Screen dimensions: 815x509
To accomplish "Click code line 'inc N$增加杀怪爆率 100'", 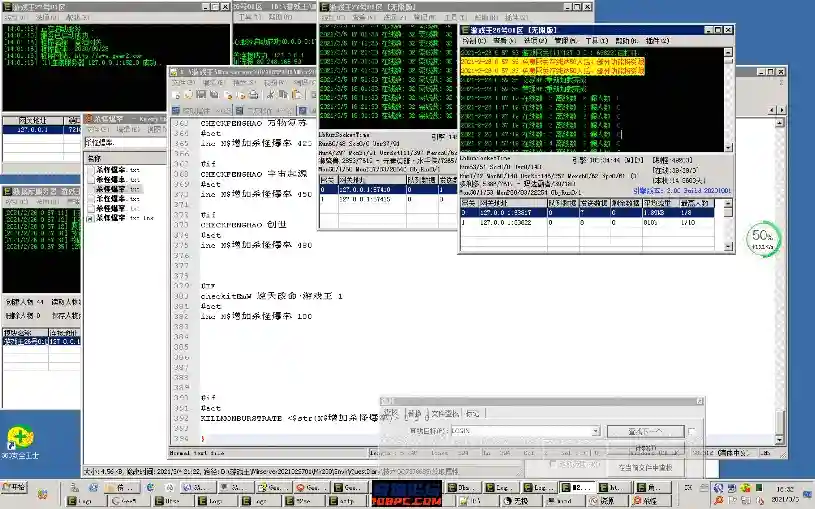I will 256,316.
